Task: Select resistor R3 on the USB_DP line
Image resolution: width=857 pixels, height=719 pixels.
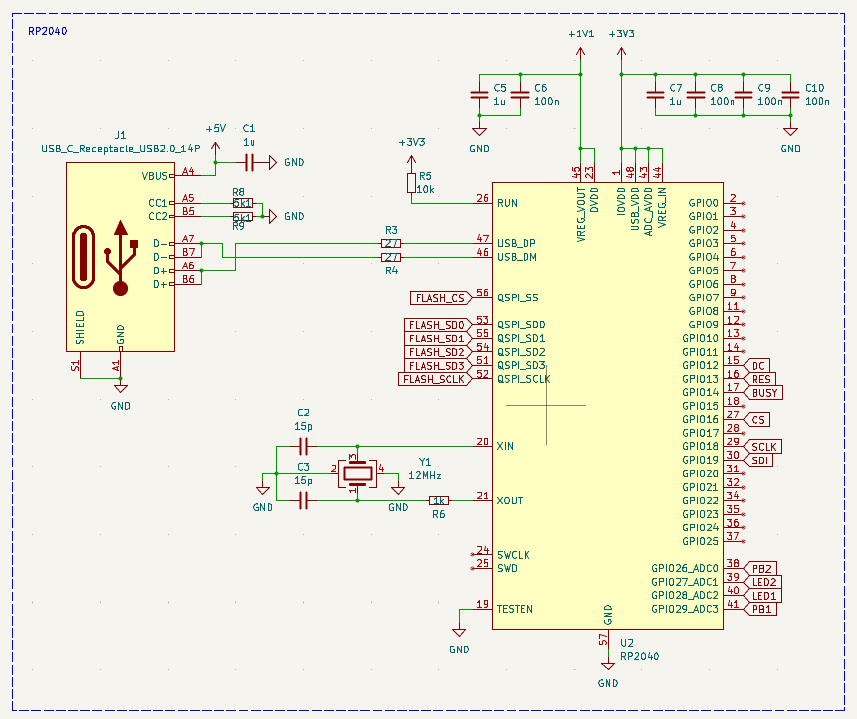Action: [391, 244]
